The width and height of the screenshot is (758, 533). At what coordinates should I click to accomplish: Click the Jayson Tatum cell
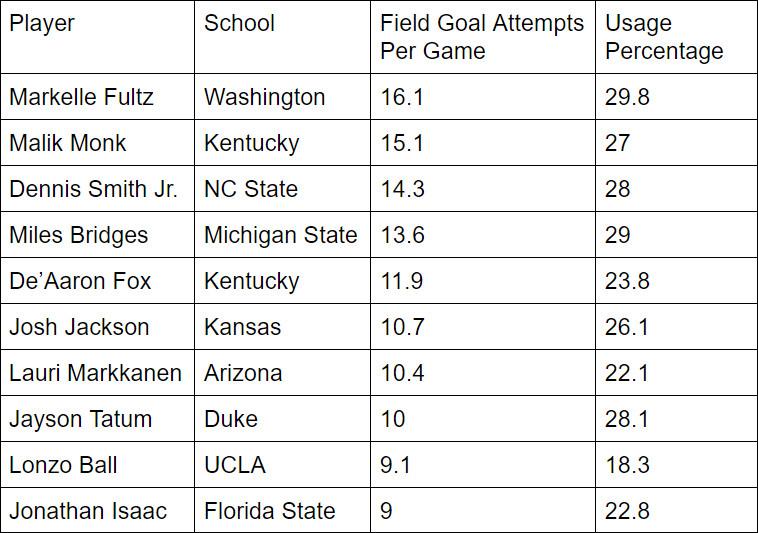click(x=80, y=419)
